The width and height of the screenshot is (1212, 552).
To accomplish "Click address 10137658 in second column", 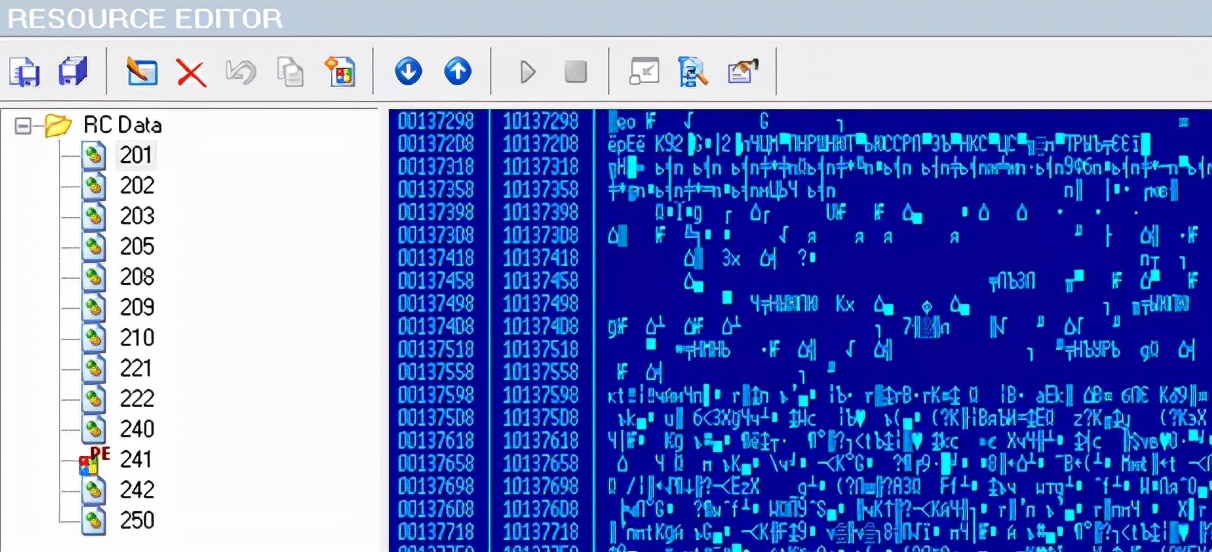I will click(x=540, y=464).
